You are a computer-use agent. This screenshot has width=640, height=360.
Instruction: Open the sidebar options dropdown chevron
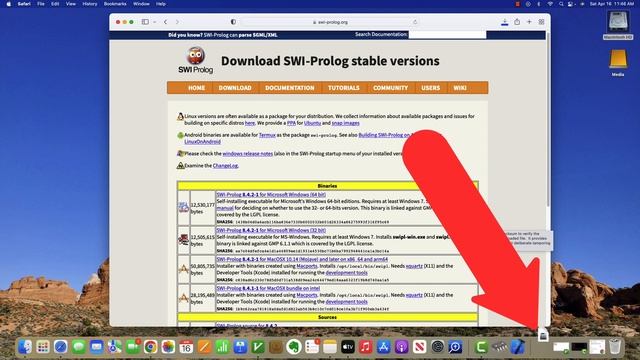[x=155, y=22]
